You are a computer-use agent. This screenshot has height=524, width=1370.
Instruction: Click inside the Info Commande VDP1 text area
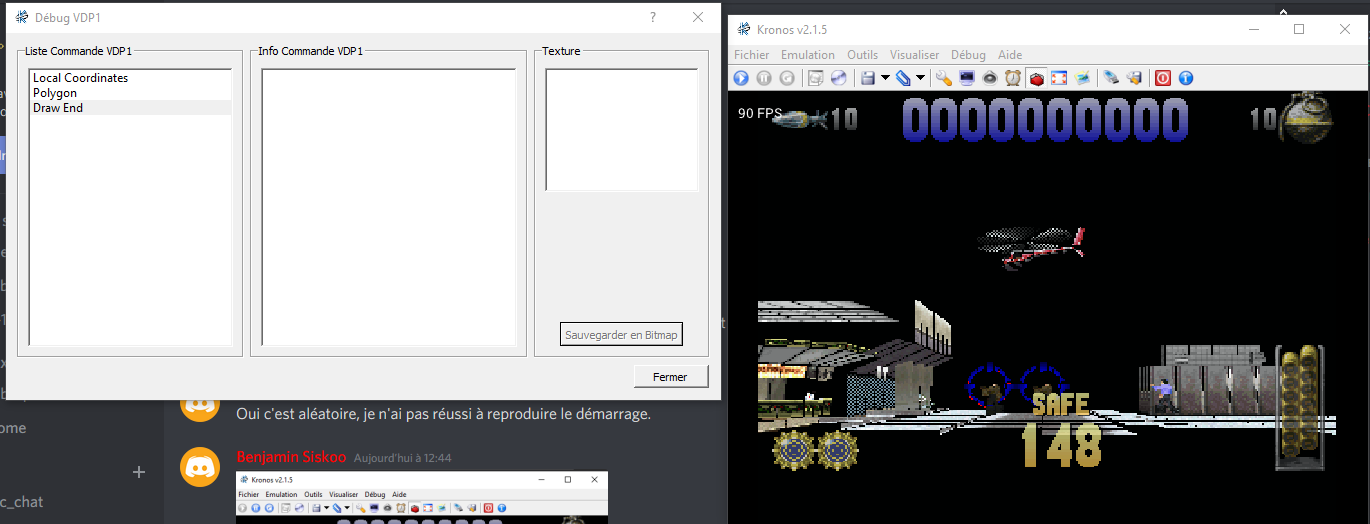click(388, 207)
